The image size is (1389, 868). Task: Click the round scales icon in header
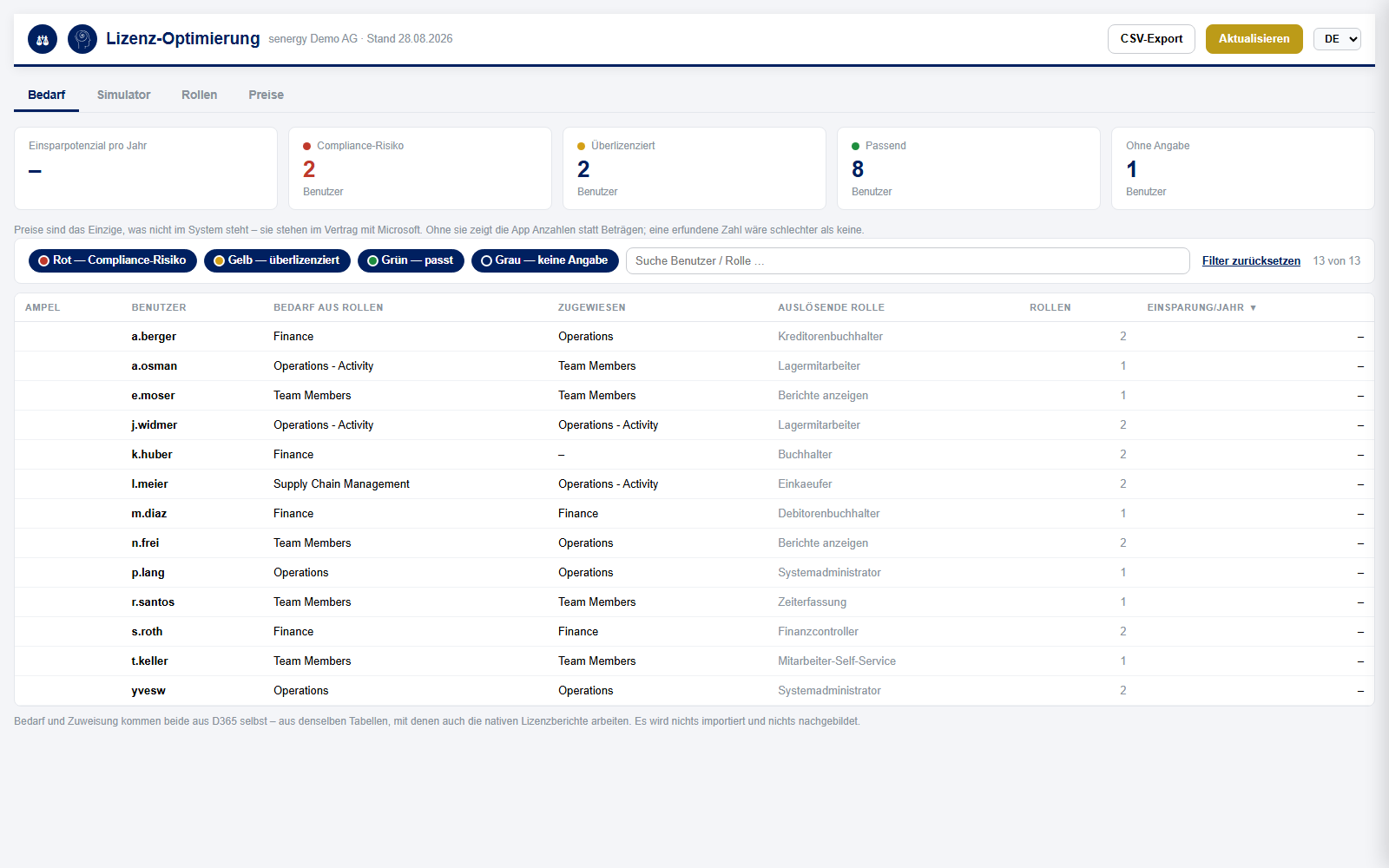tap(43, 39)
